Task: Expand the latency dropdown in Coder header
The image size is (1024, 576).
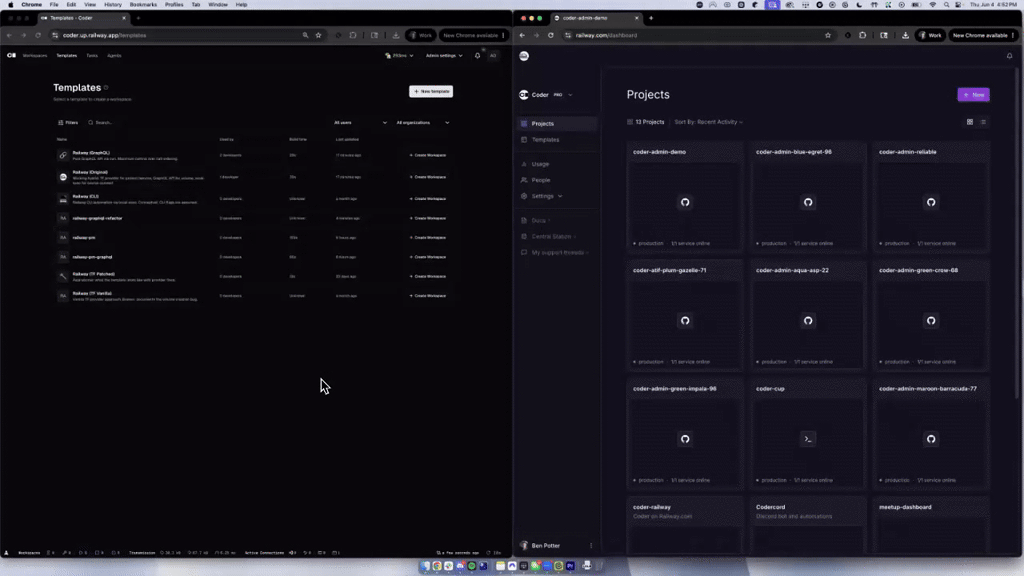Action: (x=399, y=56)
